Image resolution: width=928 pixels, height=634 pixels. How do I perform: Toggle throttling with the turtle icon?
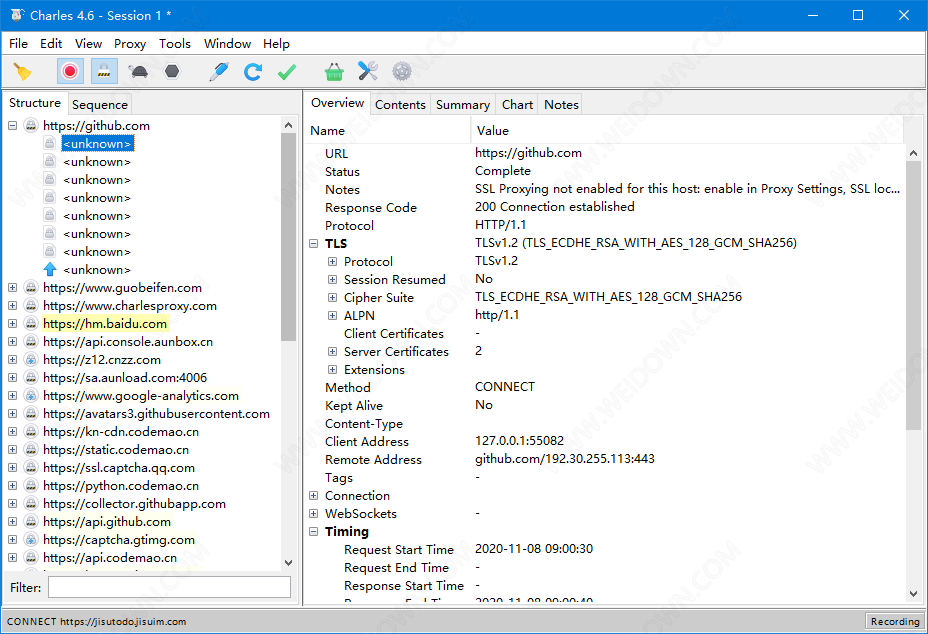click(138, 72)
